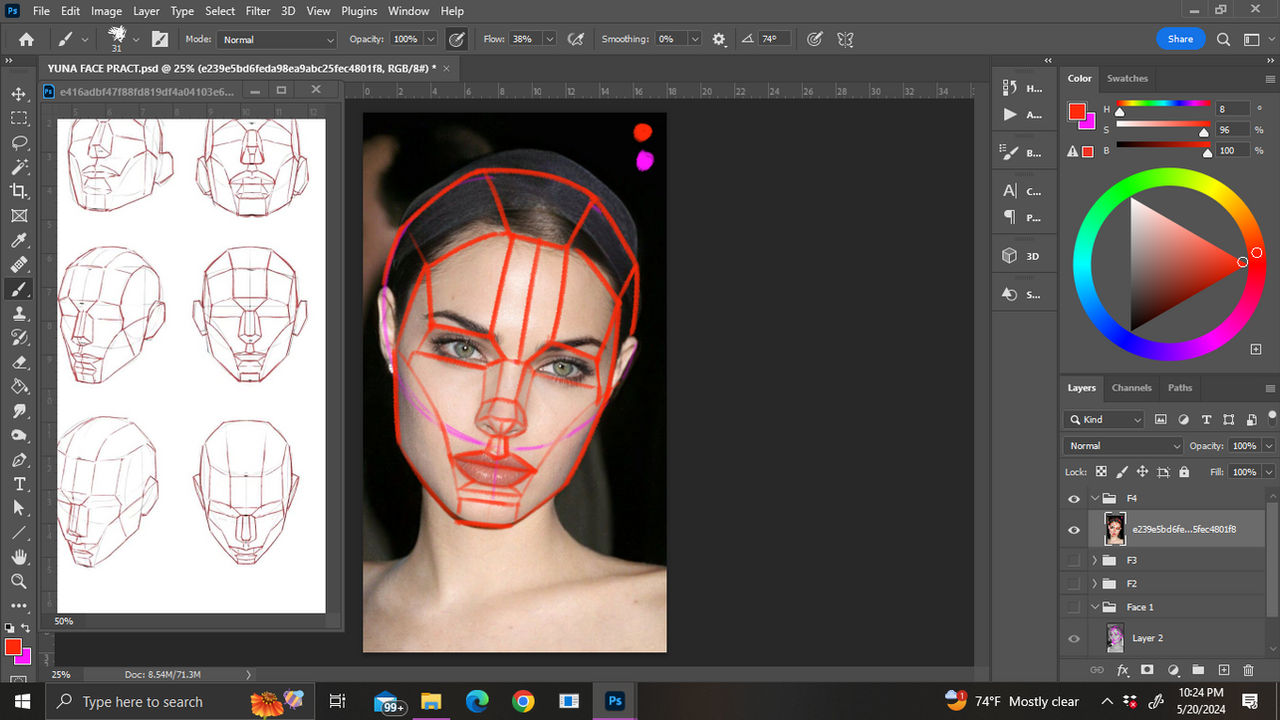This screenshot has height=720, width=1280.
Task: Show the F3 group
Action: pos(1074,560)
